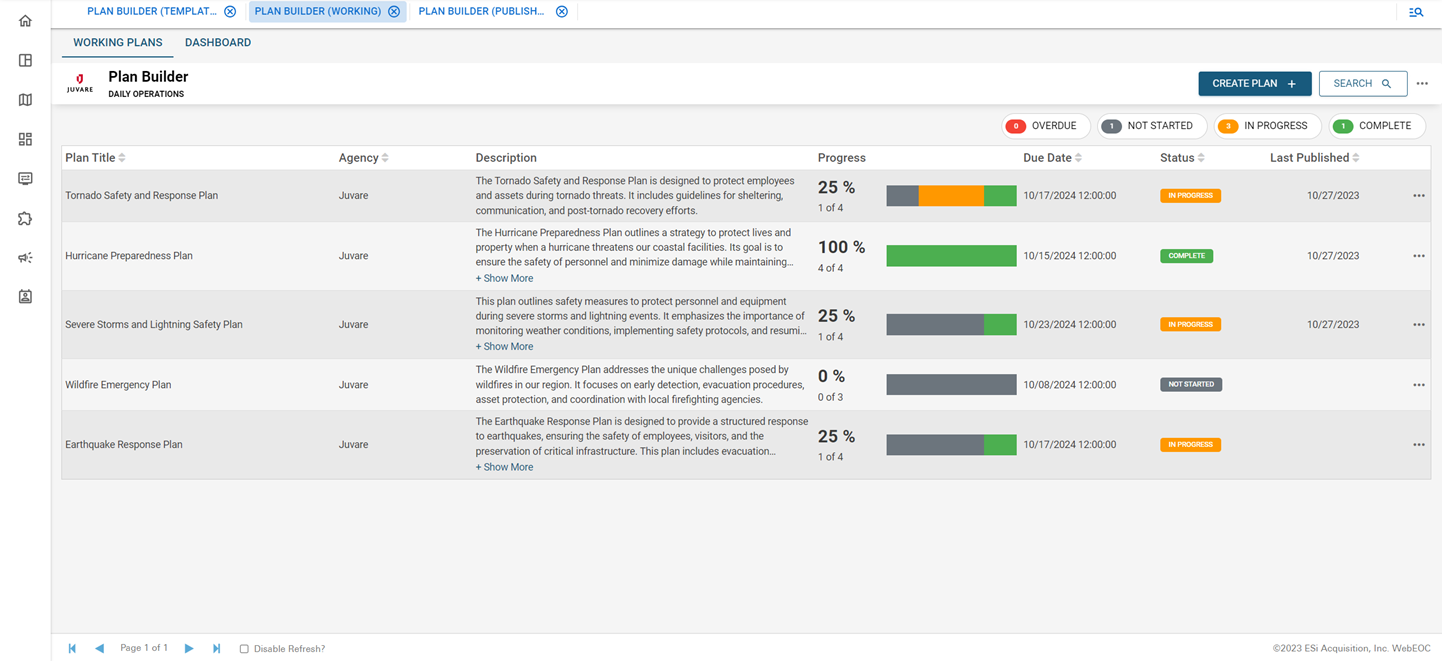
Task: Open the Contacts badge icon in sidebar
Action: [x=24, y=296]
